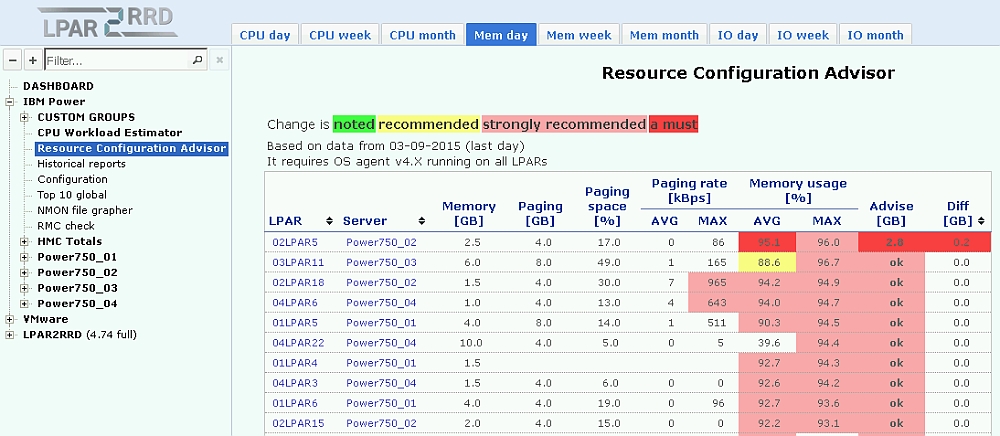The height and width of the screenshot is (436, 1000).
Task: Open Power750_02 server in 02LPAR5 row
Action: click(381, 243)
